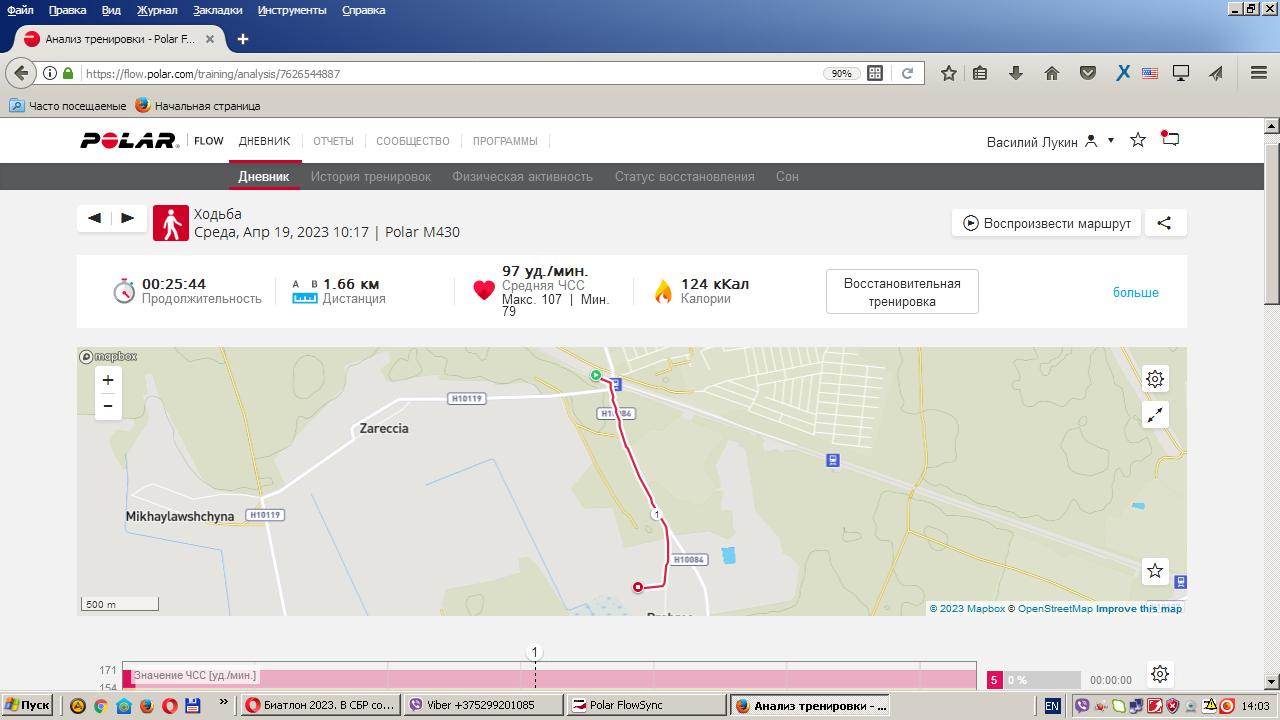
Task: Save page to Pocket
Action: [x=1088, y=73]
